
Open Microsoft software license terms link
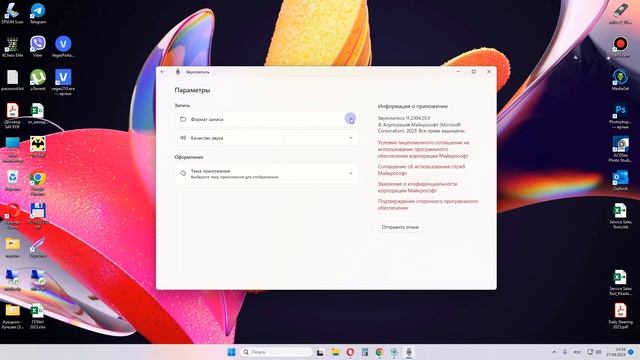423,149
